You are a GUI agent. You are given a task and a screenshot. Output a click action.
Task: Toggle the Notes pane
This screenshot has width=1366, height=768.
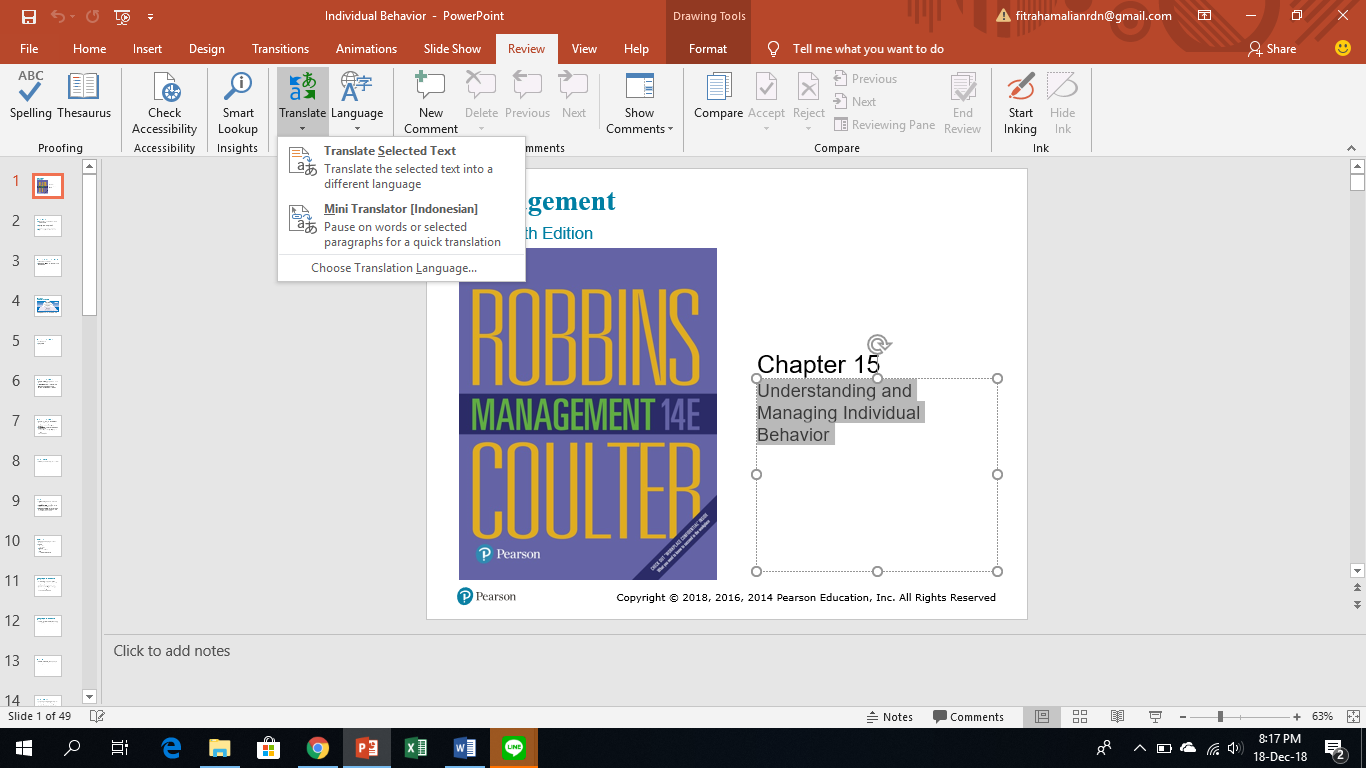pyautogui.click(x=889, y=717)
